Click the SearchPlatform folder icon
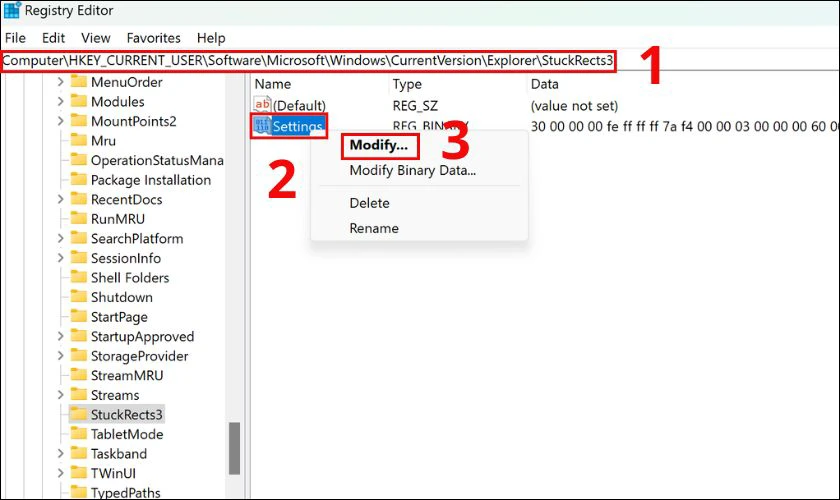840x500 pixels. click(x=79, y=238)
